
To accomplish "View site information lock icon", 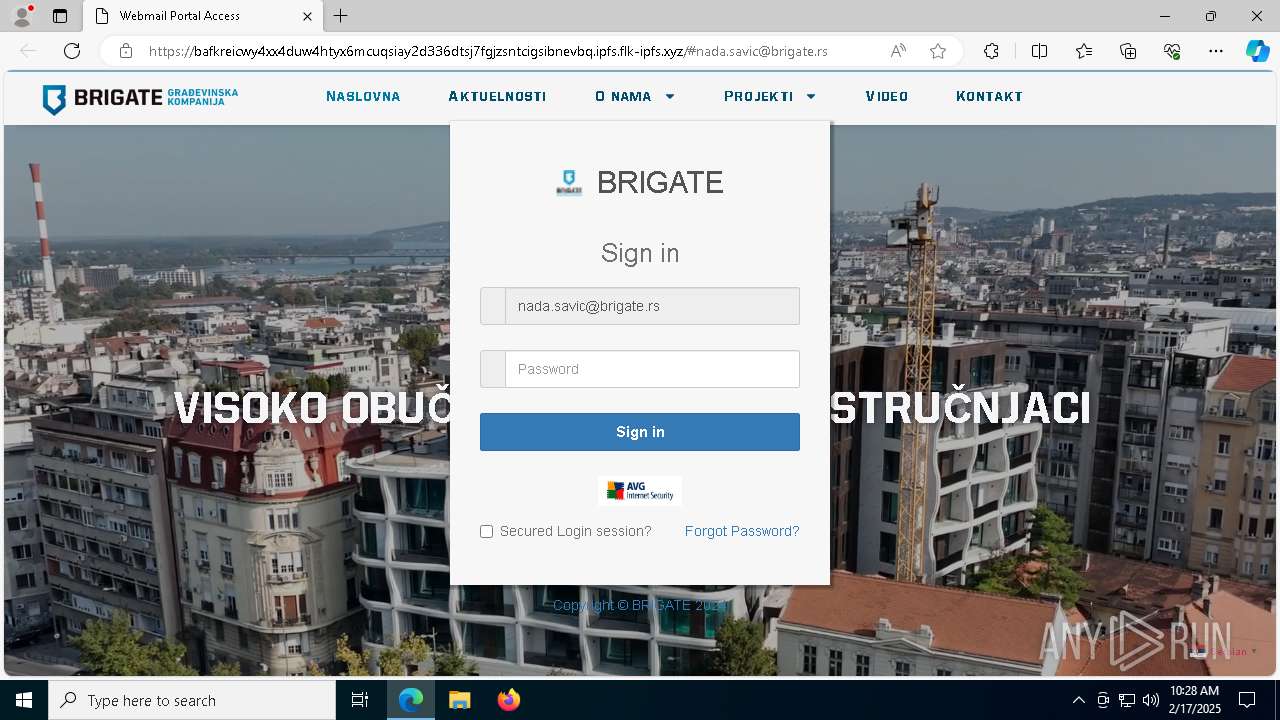I will pos(126,51).
